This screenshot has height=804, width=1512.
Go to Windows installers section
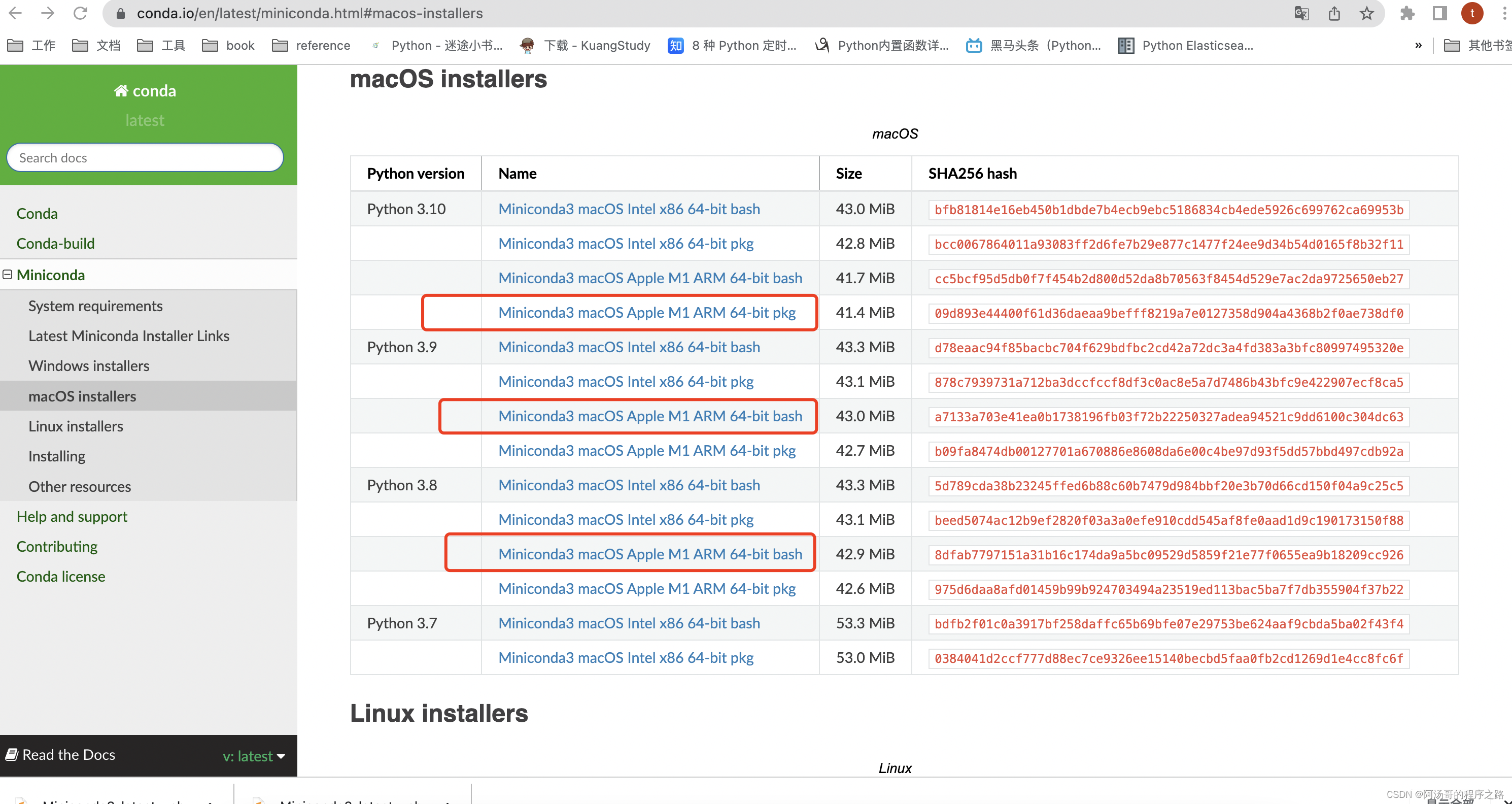pyautogui.click(x=89, y=365)
